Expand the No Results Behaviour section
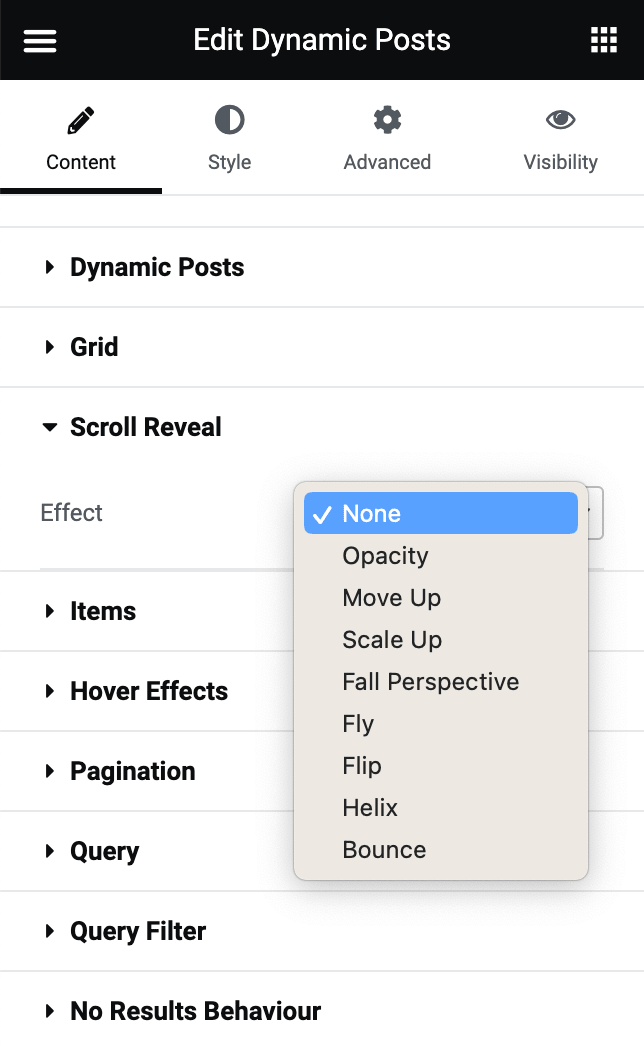644x1046 pixels. click(x=195, y=1011)
